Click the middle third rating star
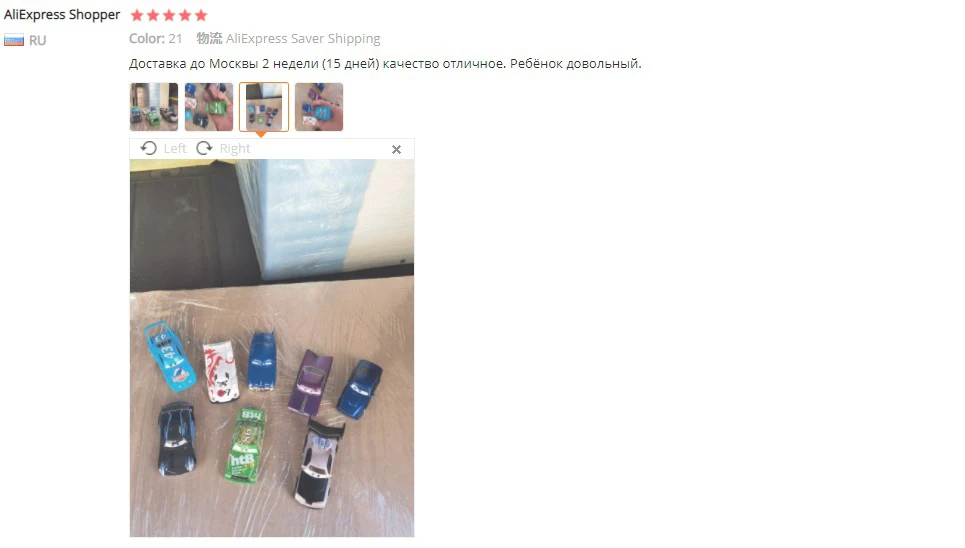The width and height of the screenshot is (965, 548). [169, 15]
